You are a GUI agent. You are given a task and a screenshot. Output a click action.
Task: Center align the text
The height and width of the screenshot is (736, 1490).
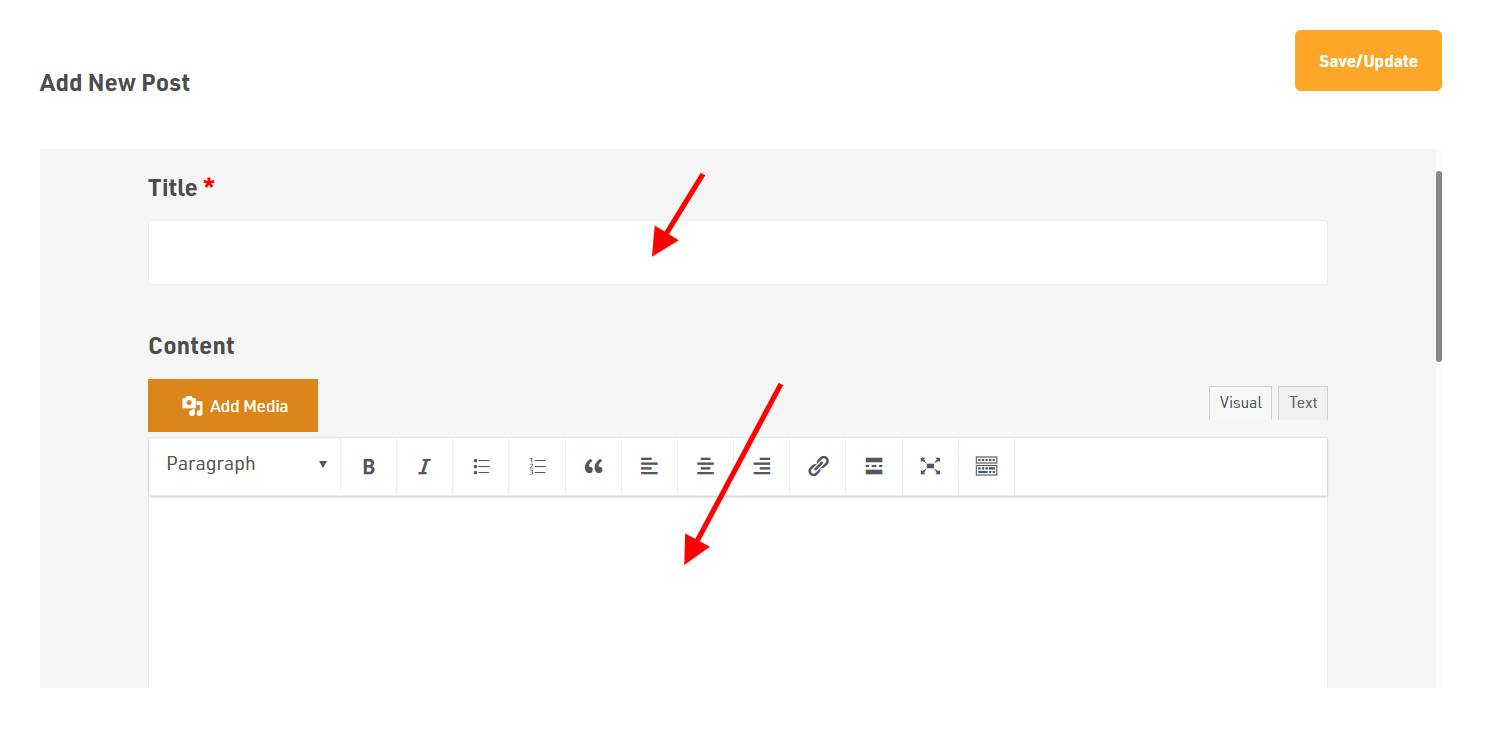[706, 466]
